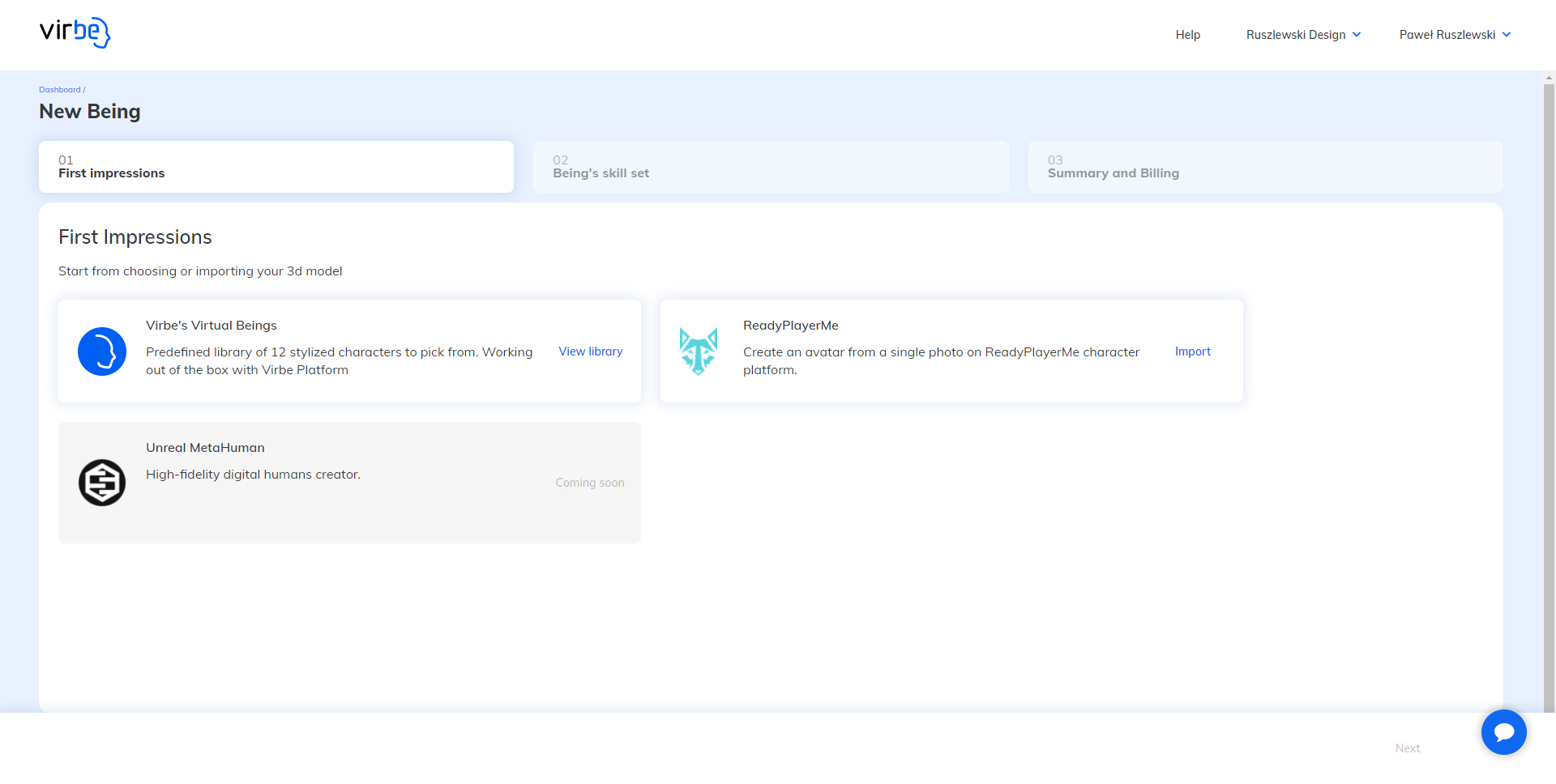Viewport: 1556px width, 784px height.
Task: Click the Coming soon label on MetaHuman card
Action: tap(590, 483)
